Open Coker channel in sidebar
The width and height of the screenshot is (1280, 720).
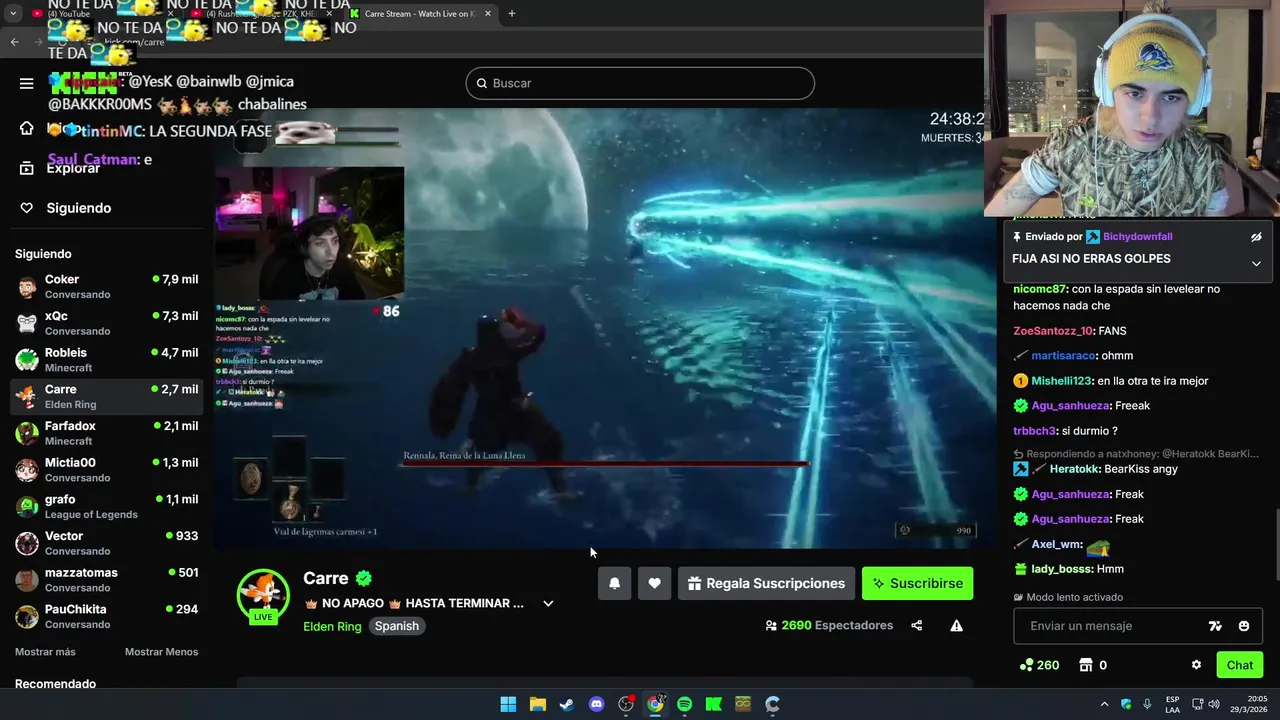(106, 286)
